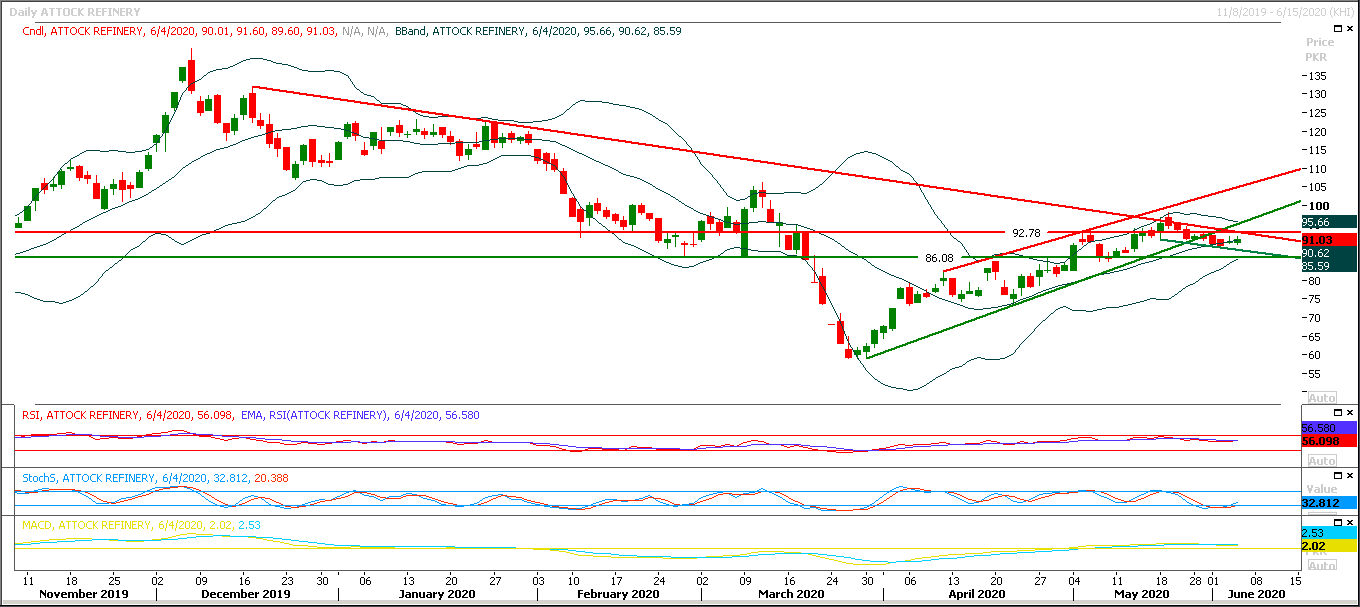
Task: Click the May 2020 time axis label
Action: click(x=1141, y=593)
